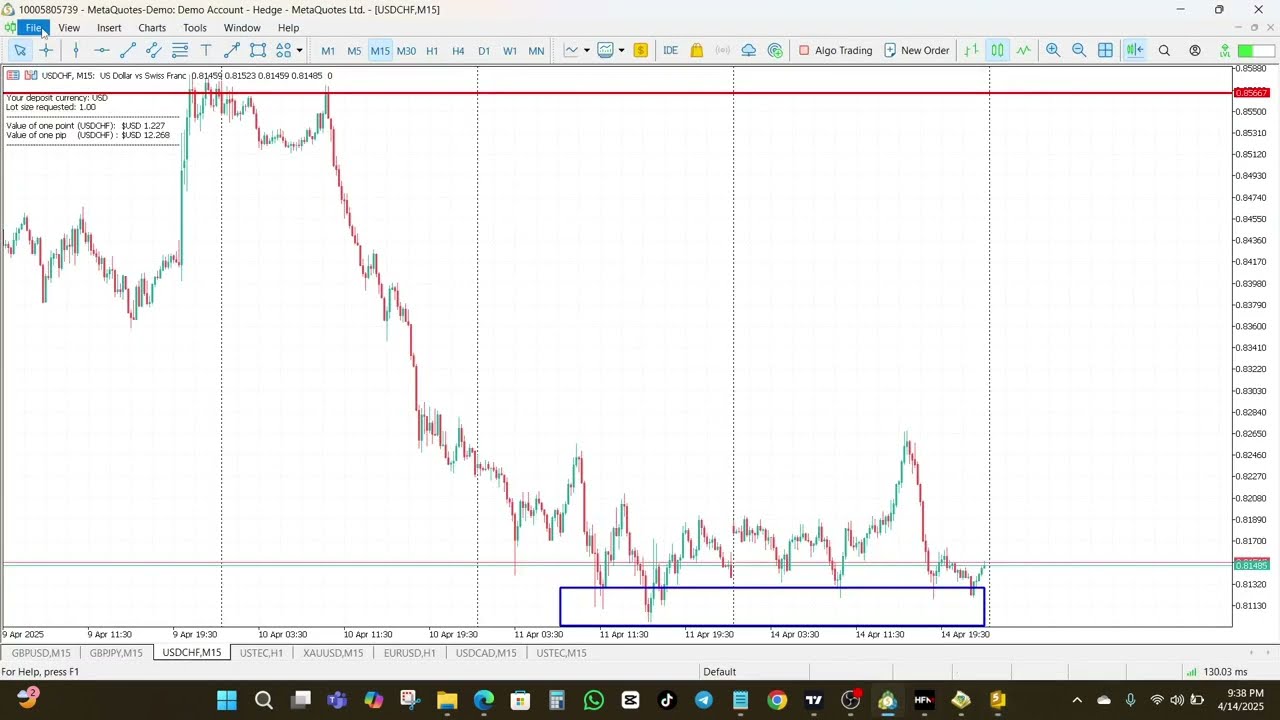Select the text label tool
Image resolution: width=1280 pixels, height=720 pixels.
tap(206, 50)
